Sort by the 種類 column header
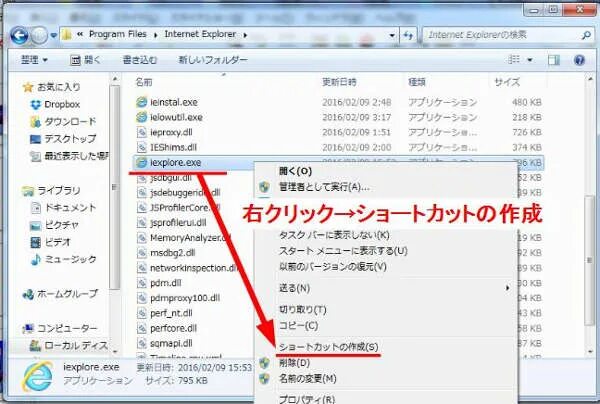The height and width of the screenshot is (404, 600). (x=417, y=82)
